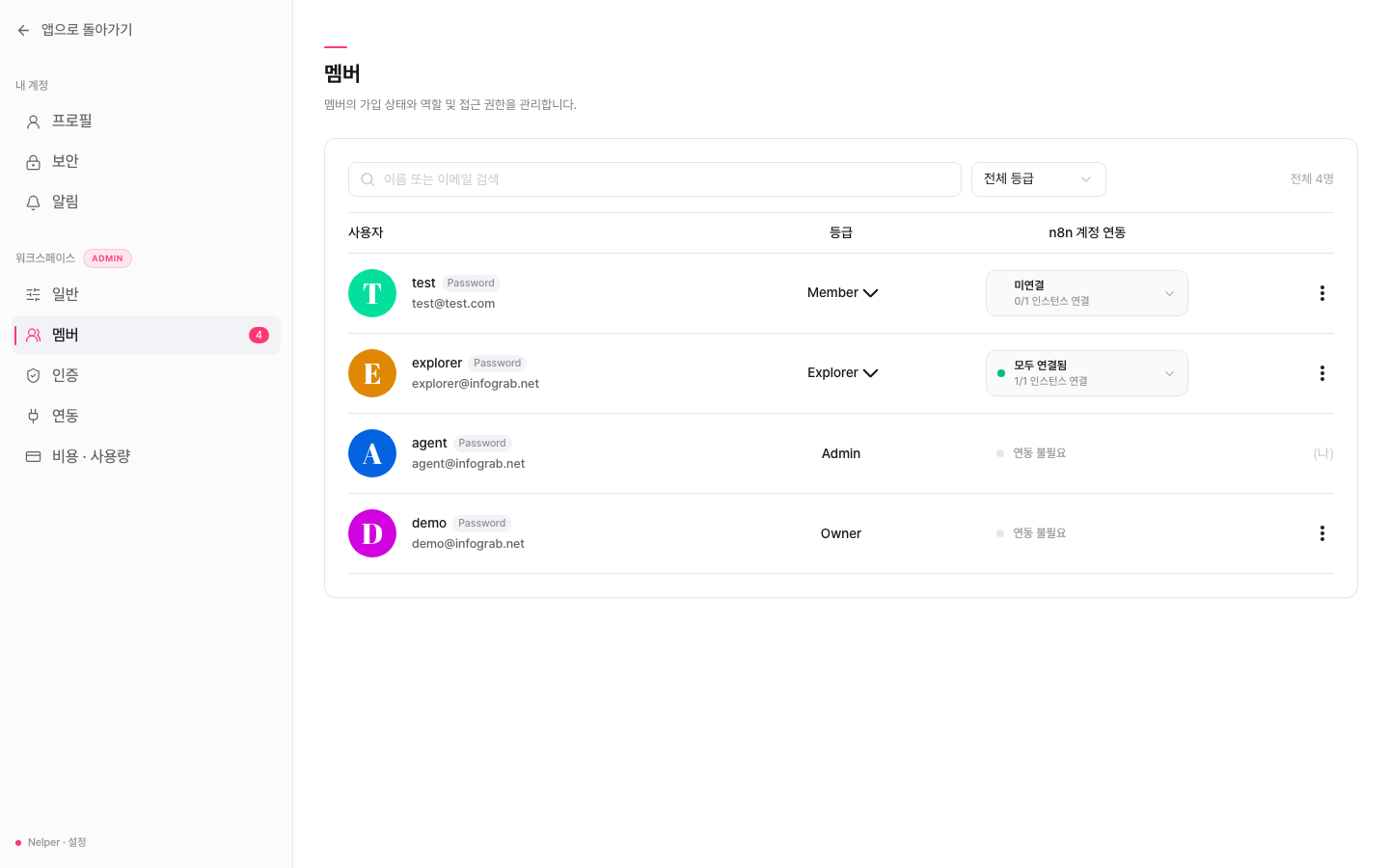Open the 연동 sidebar item
Viewport: 1389px width, 868px height.
(x=146, y=417)
